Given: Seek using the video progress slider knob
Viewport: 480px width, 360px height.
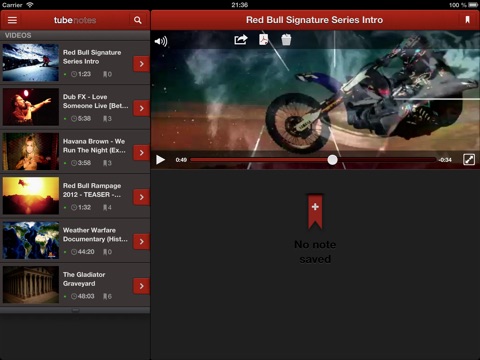Looking at the screenshot, I should [332, 160].
